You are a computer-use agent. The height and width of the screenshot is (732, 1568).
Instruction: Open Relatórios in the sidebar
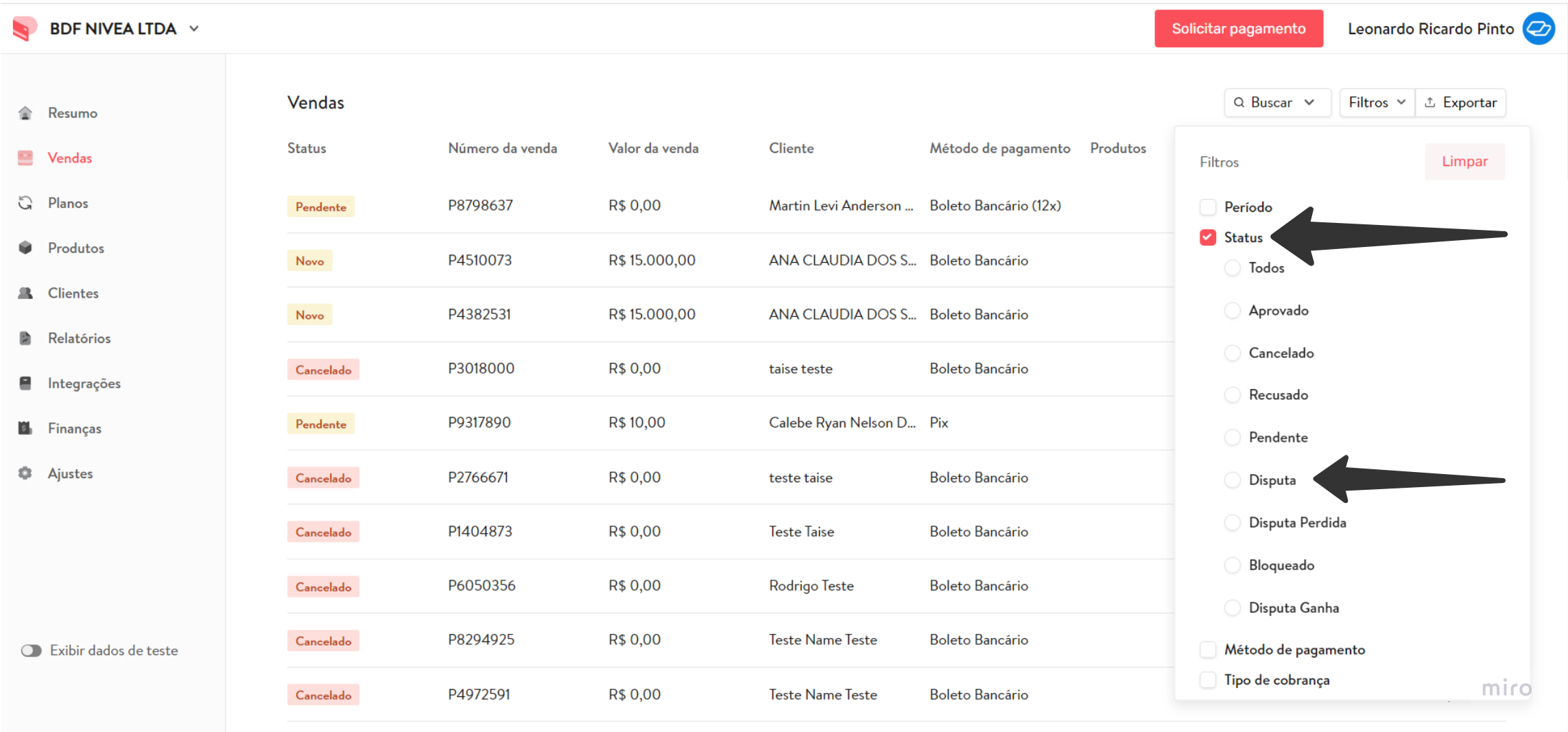(x=79, y=338)
